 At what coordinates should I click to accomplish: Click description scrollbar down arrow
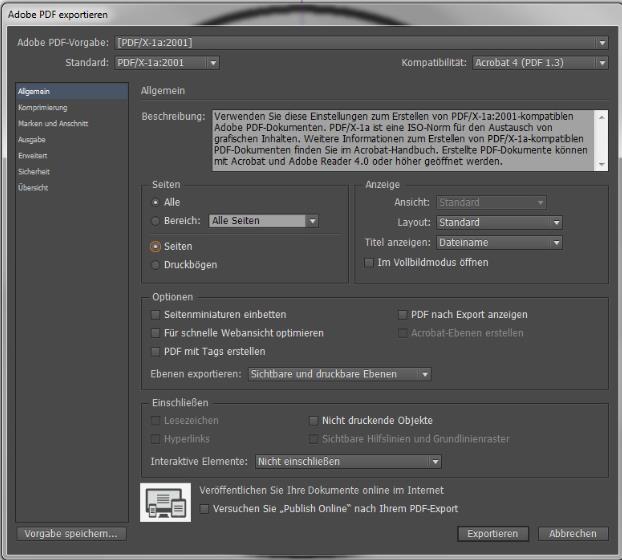(602, 164)
